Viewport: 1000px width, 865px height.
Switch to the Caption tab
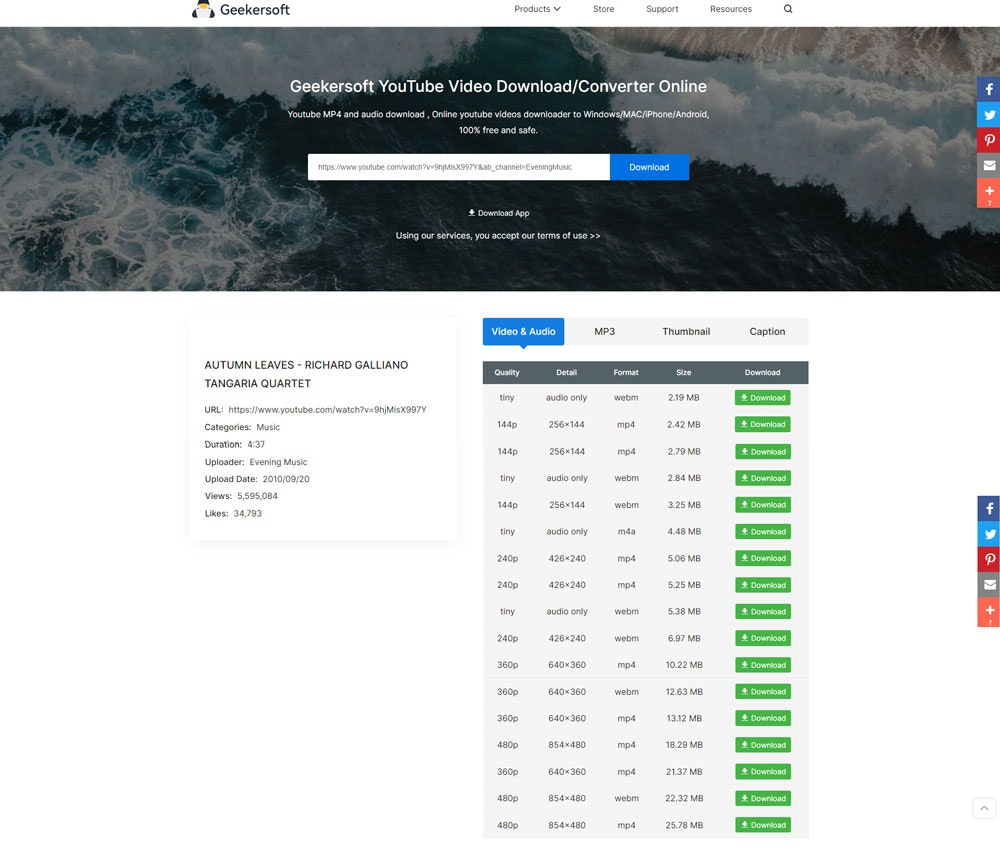pyautogui.click(x=767, y=332)
